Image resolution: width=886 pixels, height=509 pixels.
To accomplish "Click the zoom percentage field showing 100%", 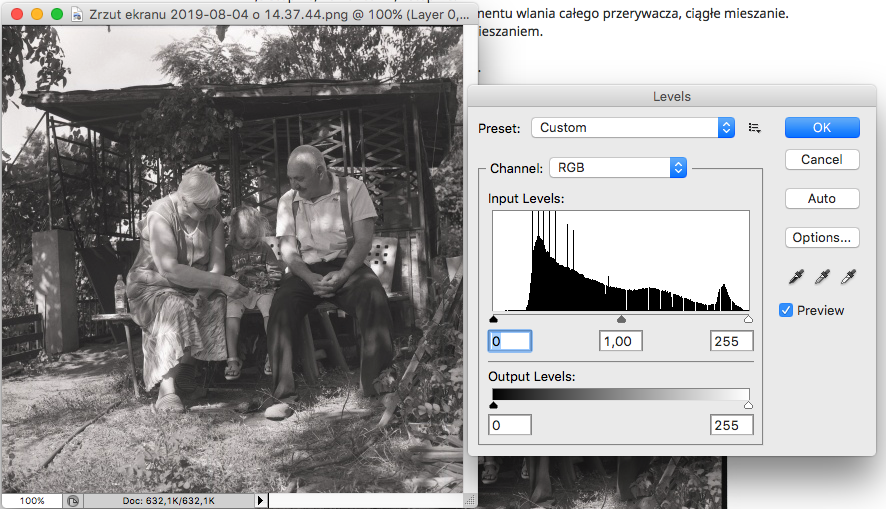I will click(32, 500).
